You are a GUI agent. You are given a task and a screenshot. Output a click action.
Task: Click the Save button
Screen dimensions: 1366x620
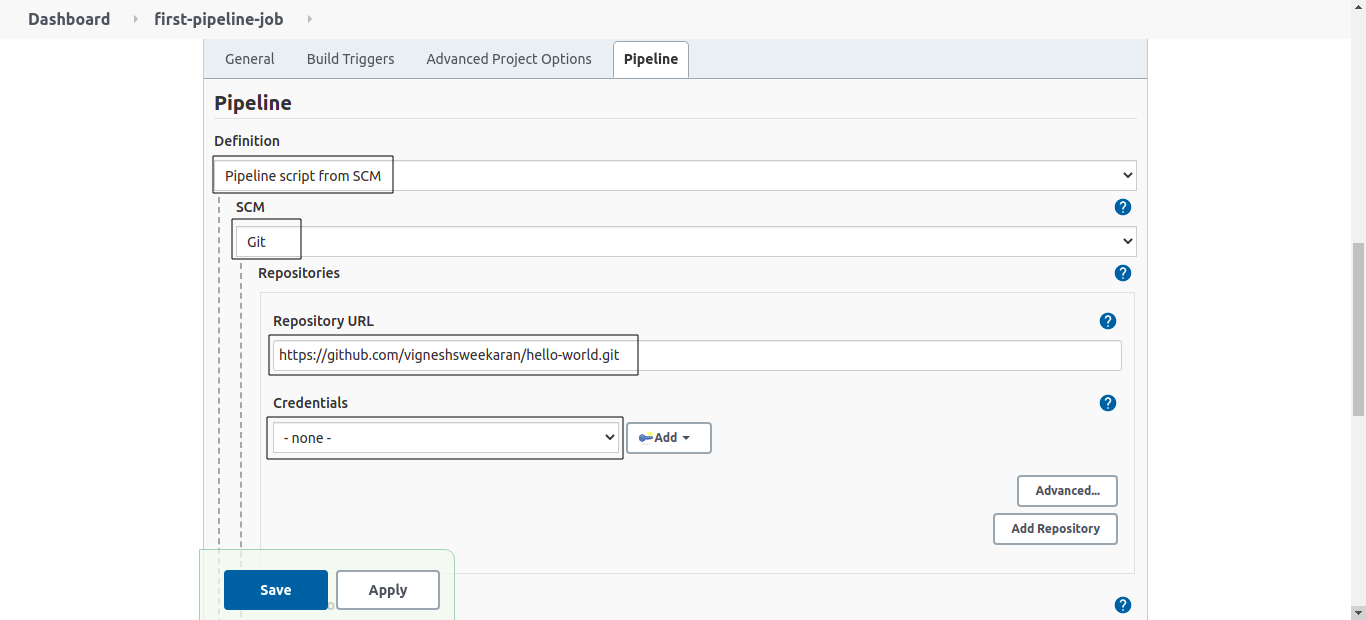[276, 590]
